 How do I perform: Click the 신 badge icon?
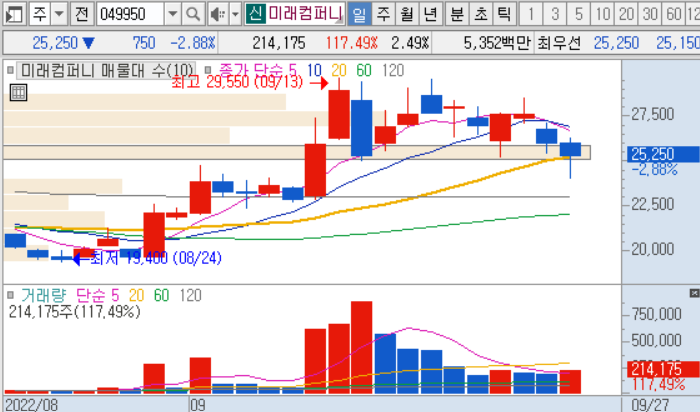pos(255,14)
